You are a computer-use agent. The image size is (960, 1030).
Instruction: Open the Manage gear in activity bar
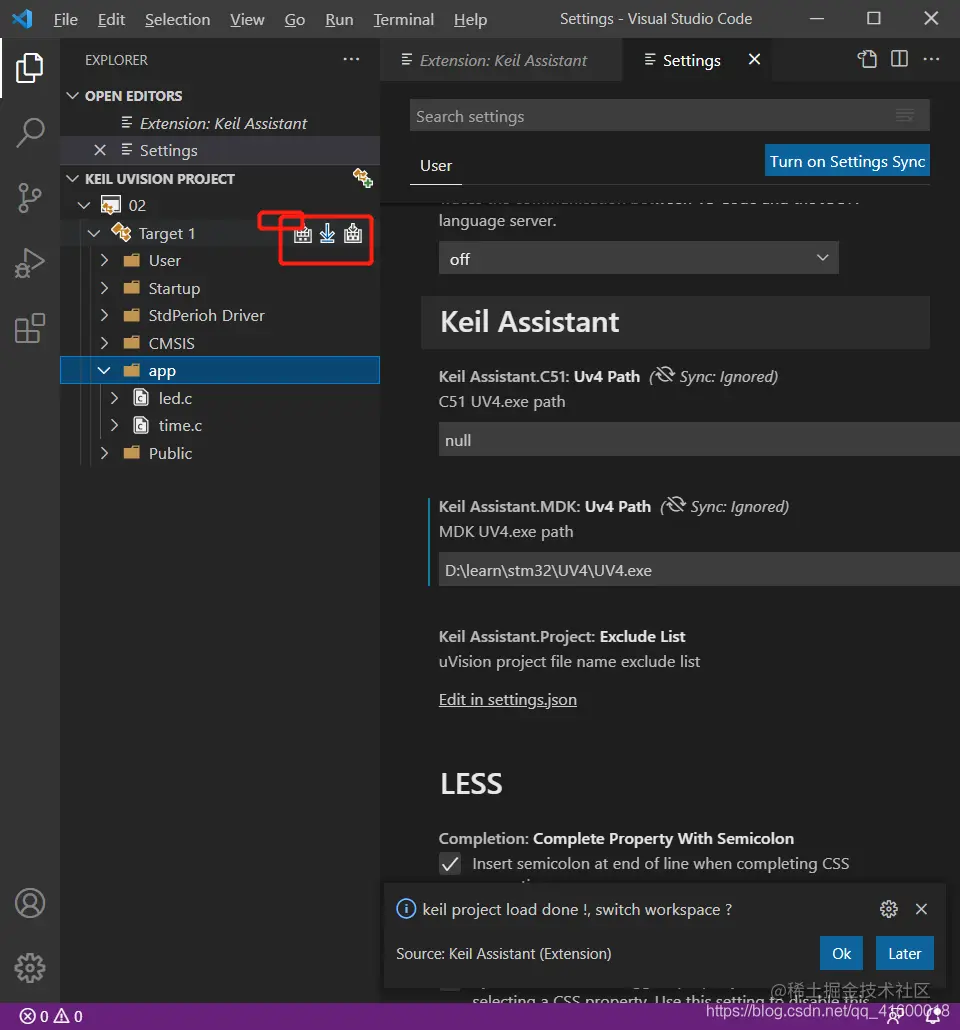(30, 968)
